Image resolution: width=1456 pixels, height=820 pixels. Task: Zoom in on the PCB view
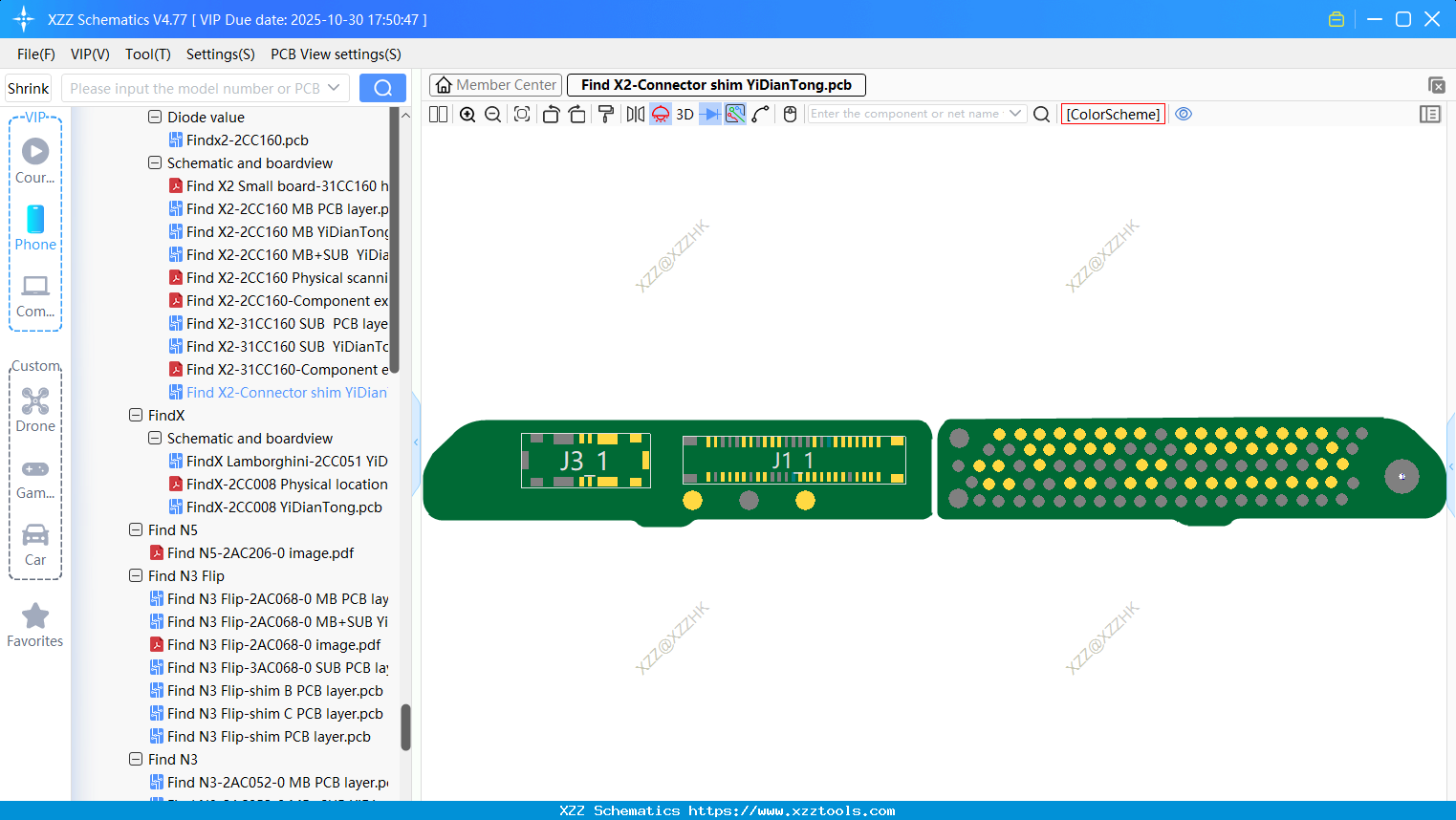(x=467, y=114)
